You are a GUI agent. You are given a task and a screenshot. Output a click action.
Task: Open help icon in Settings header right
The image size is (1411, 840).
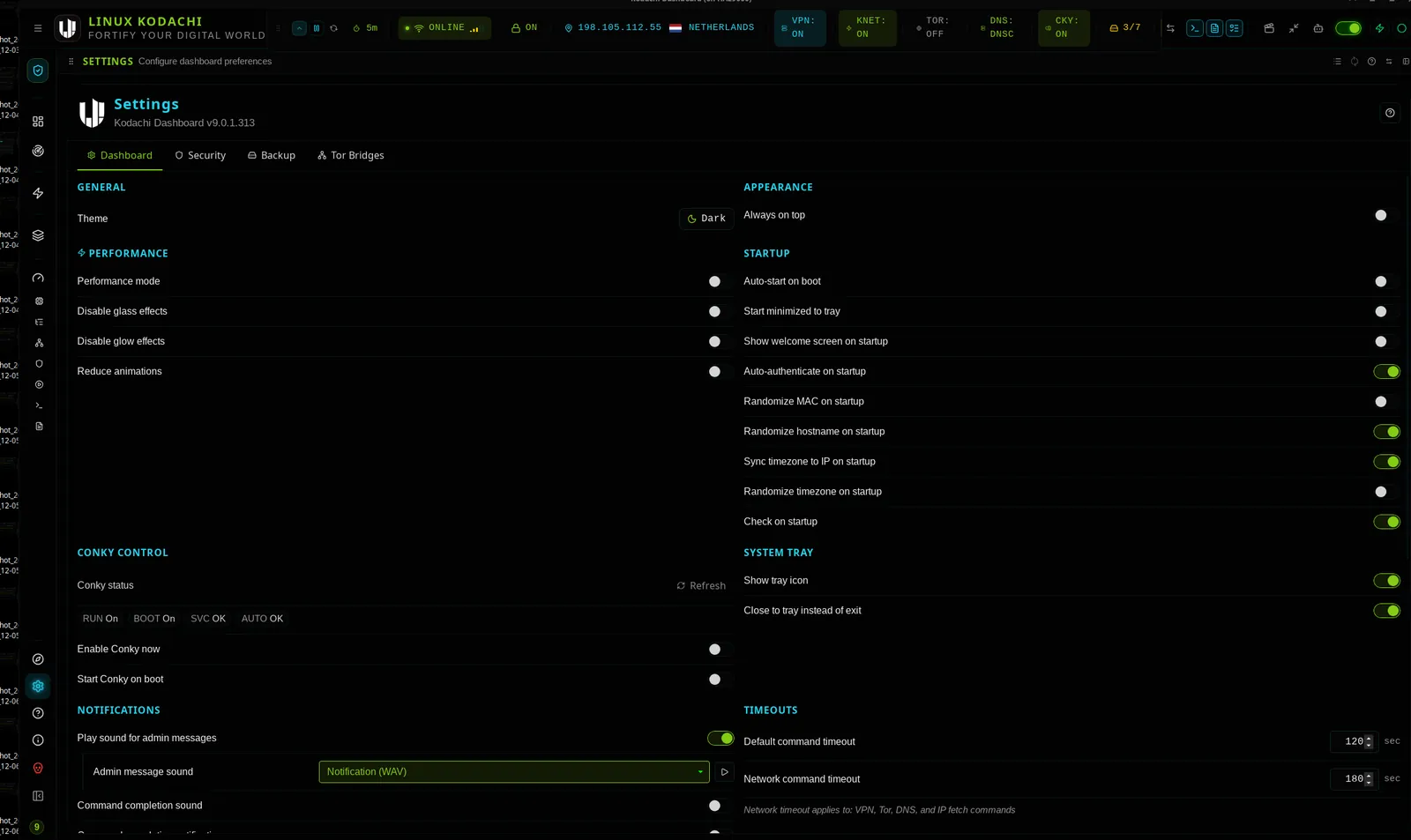point(1390,113)
